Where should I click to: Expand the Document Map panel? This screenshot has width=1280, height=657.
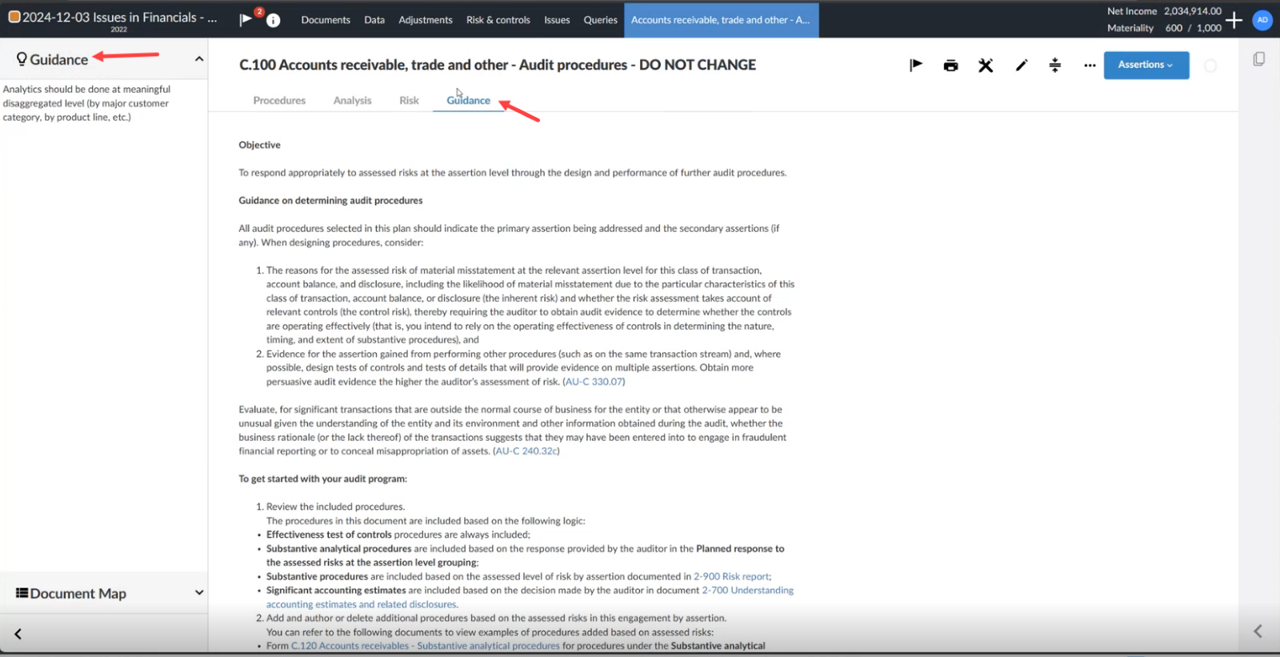[x=198, y=593]
